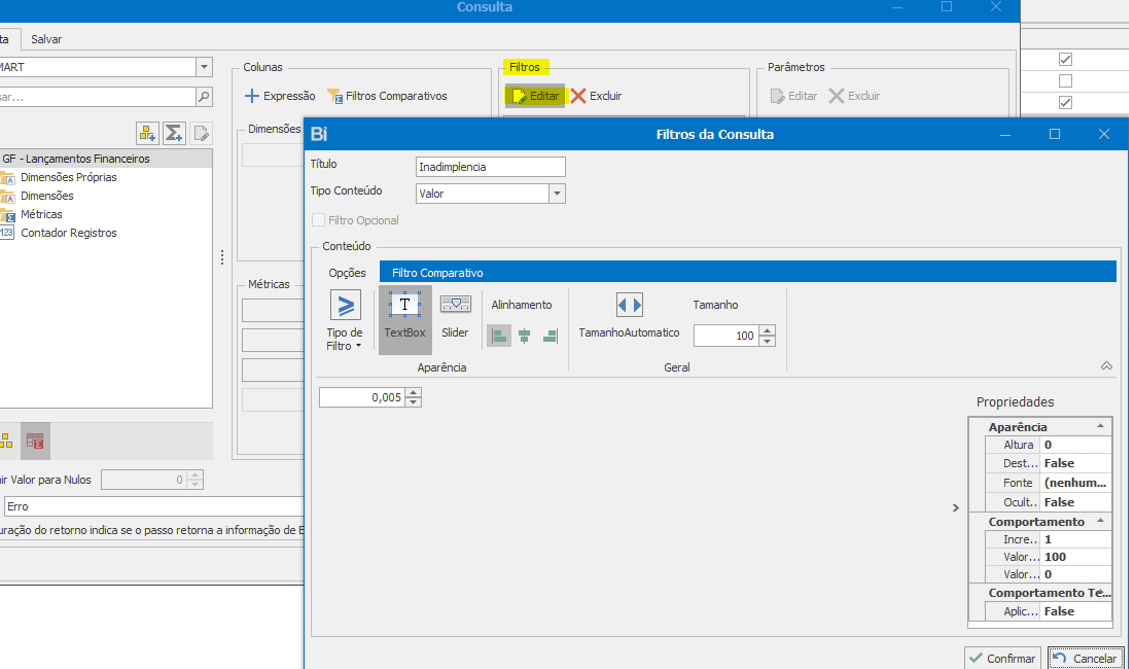This screenshot has height=669, width=1129.
Task: Select the Contador Registros item
Action: [x=68, y=233]
